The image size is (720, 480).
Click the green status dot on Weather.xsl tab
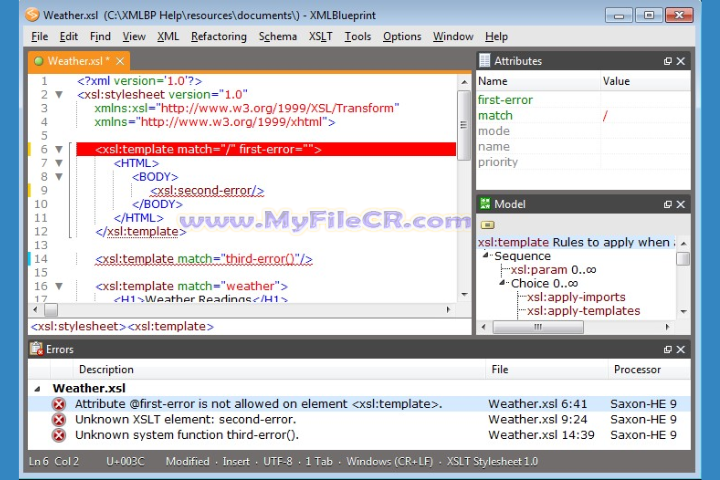39,61
